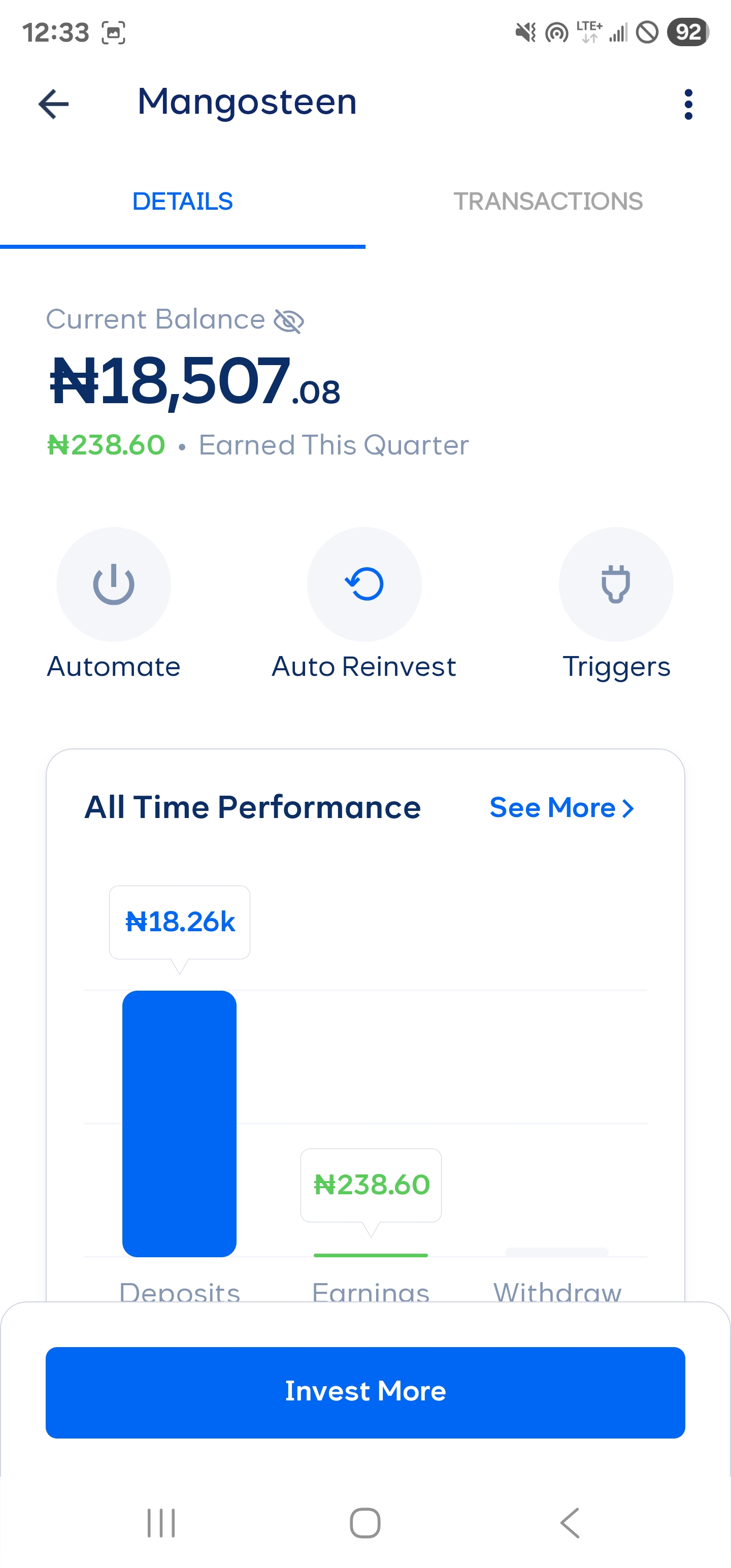Tap the Android recent apps icon
This screenshot has width=731, height=1568.
pos(161,1523)
